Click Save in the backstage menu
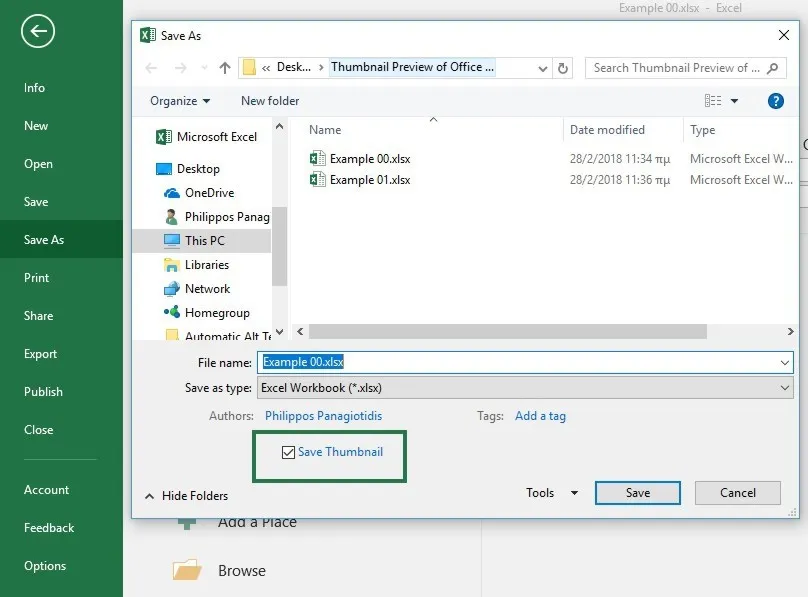 pyautogui.click(x=36, y=202)
